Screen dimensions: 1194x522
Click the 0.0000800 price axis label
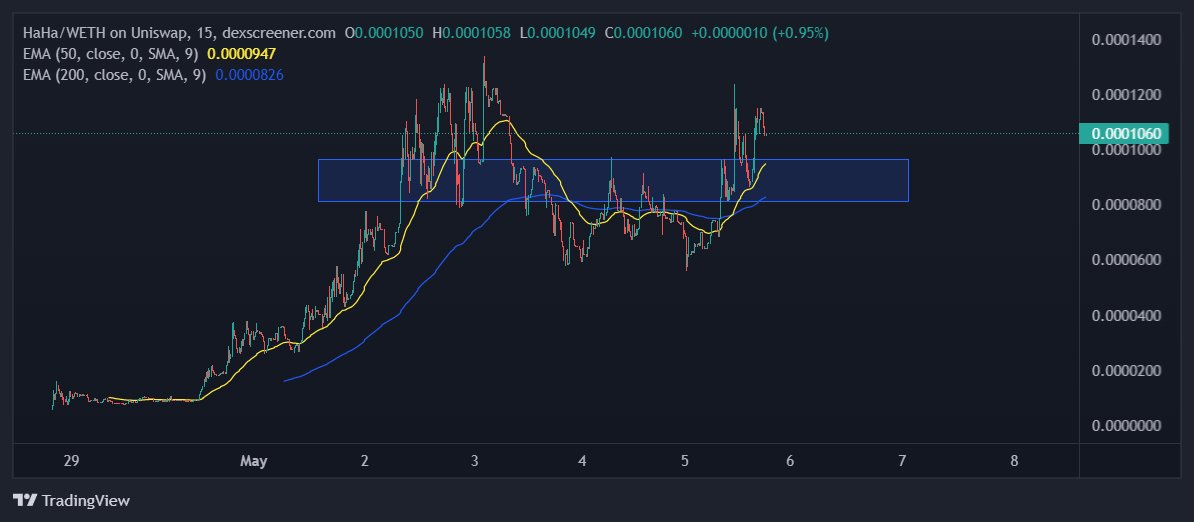click(1126, 205)
